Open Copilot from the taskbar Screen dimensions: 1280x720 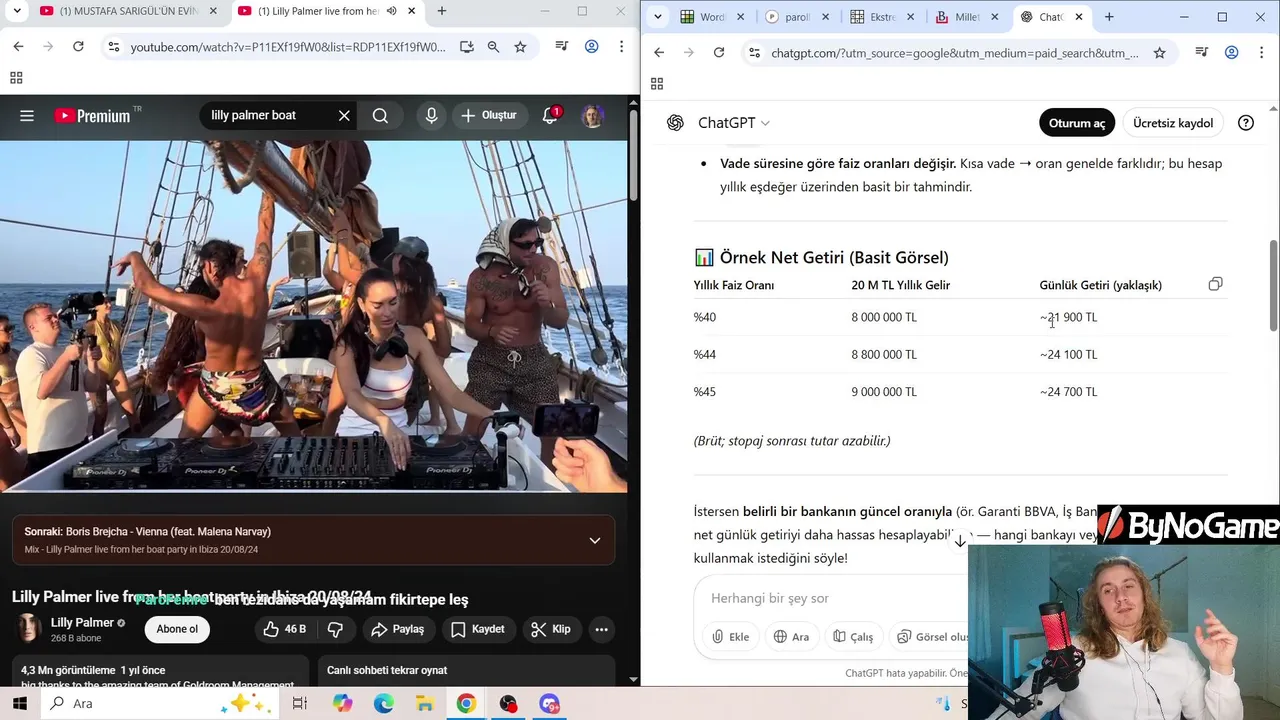343,704
